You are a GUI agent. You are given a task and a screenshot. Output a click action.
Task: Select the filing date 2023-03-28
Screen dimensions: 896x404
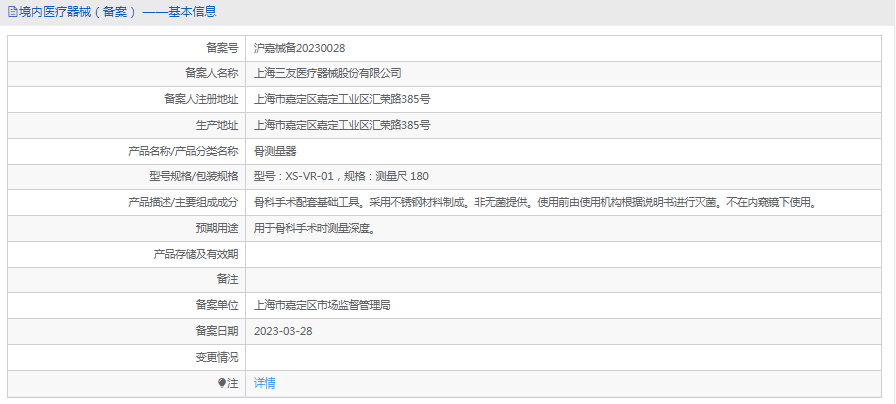click(283, 331)
